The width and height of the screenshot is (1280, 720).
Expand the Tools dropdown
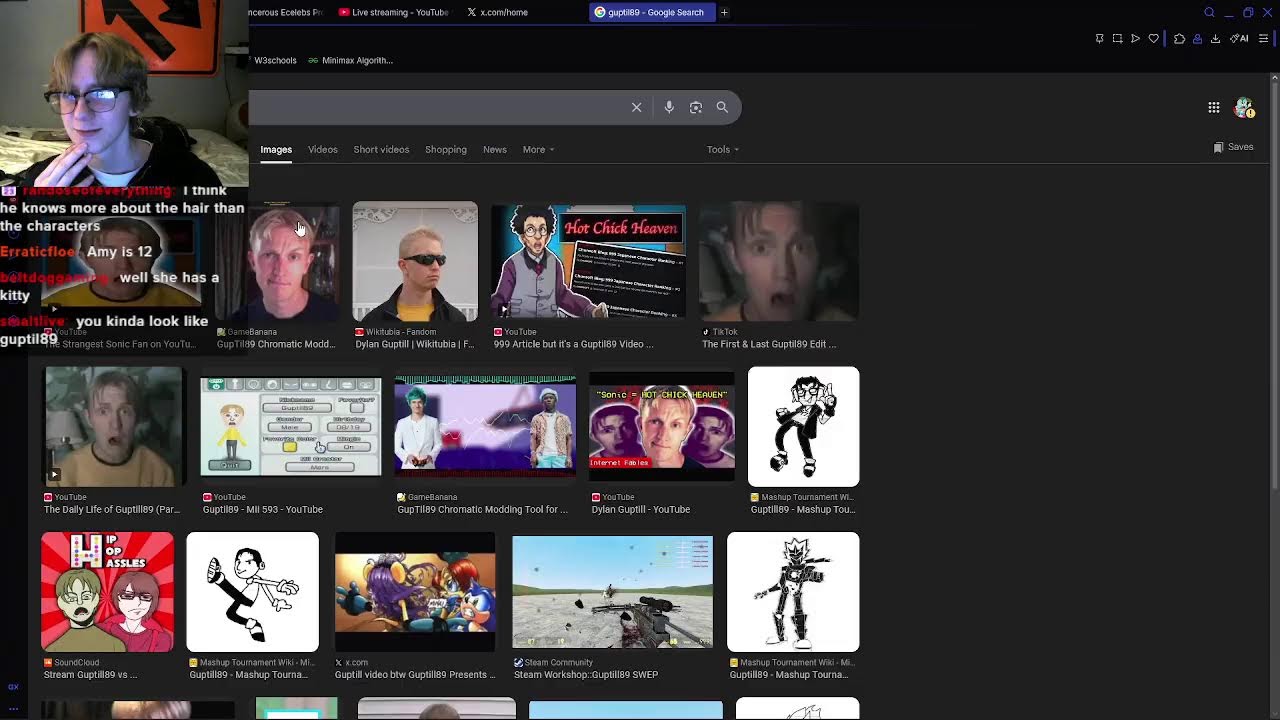pos(722,149)
